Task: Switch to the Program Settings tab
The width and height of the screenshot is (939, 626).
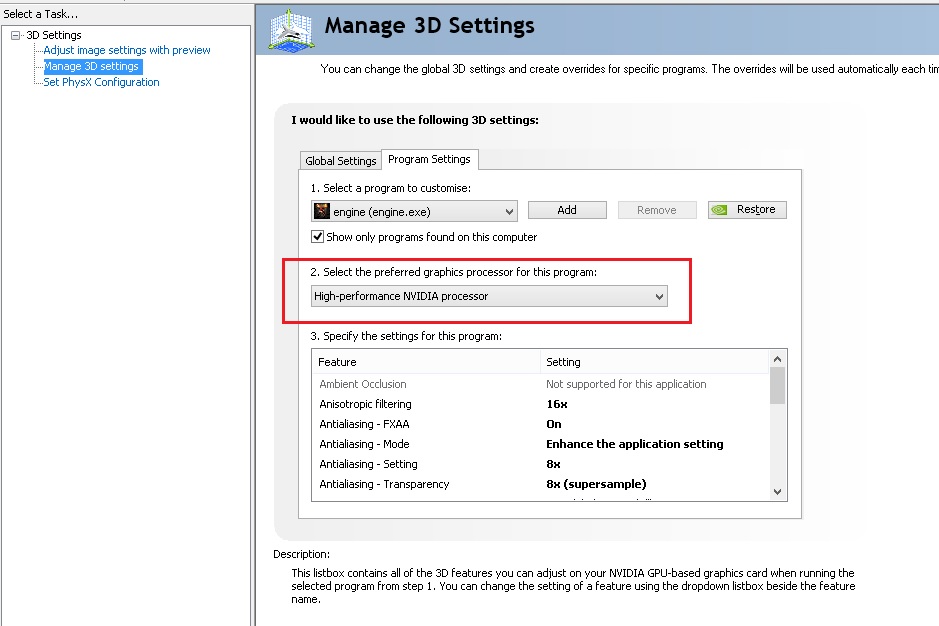Action: 429,159
